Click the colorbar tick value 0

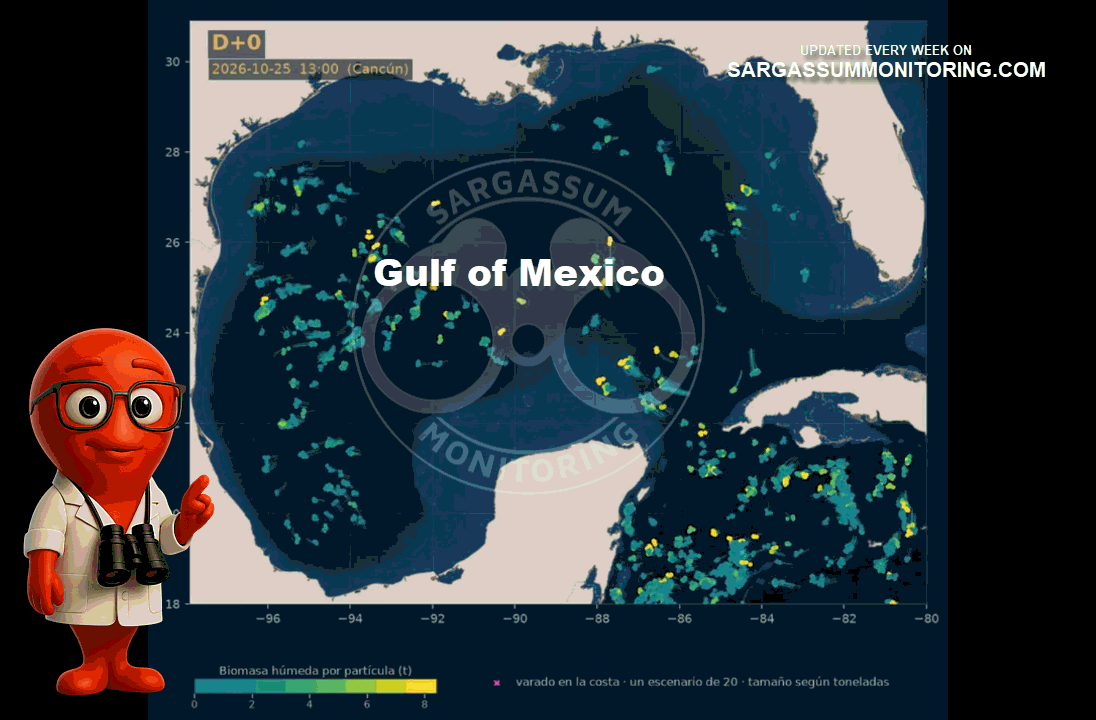[x=194, y=704]
